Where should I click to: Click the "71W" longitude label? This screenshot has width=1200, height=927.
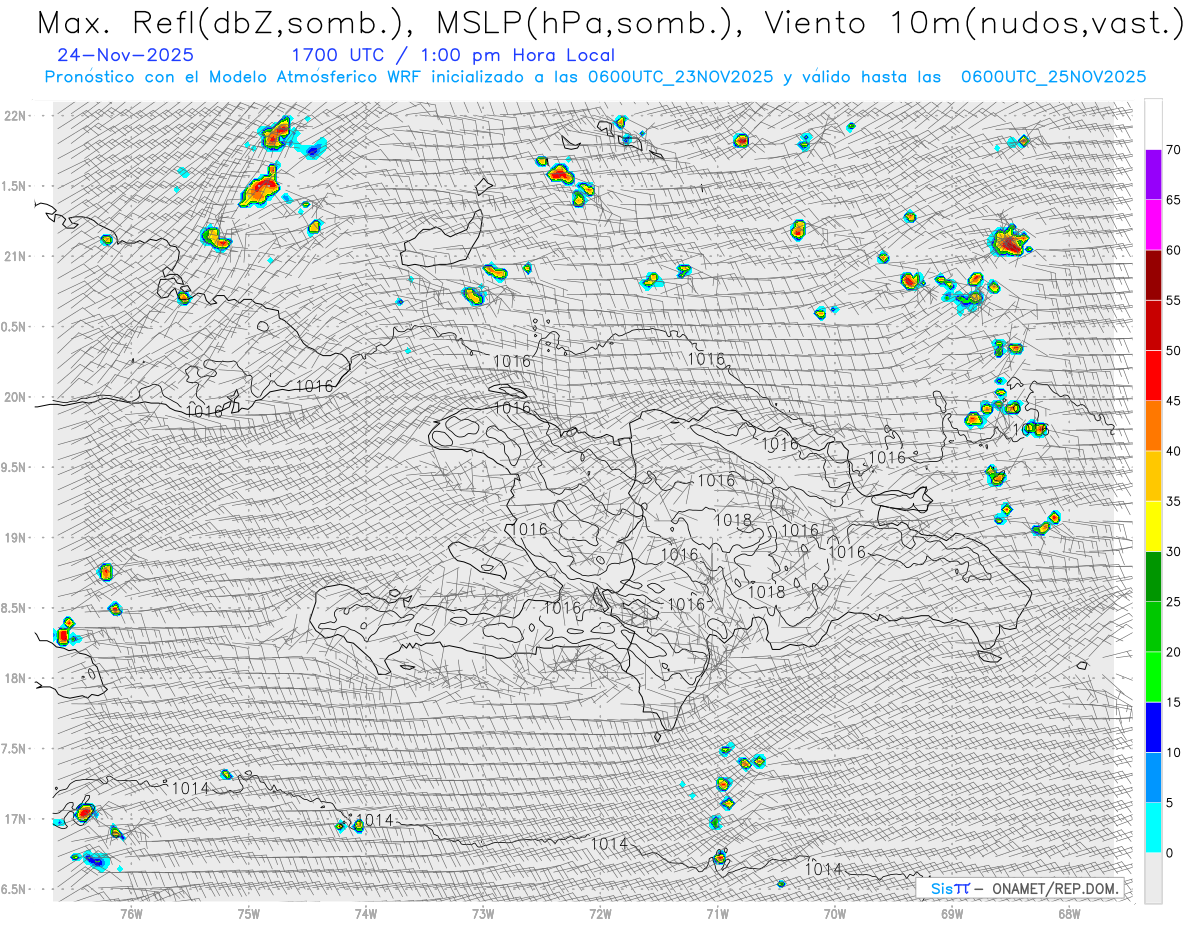point(717,913)
